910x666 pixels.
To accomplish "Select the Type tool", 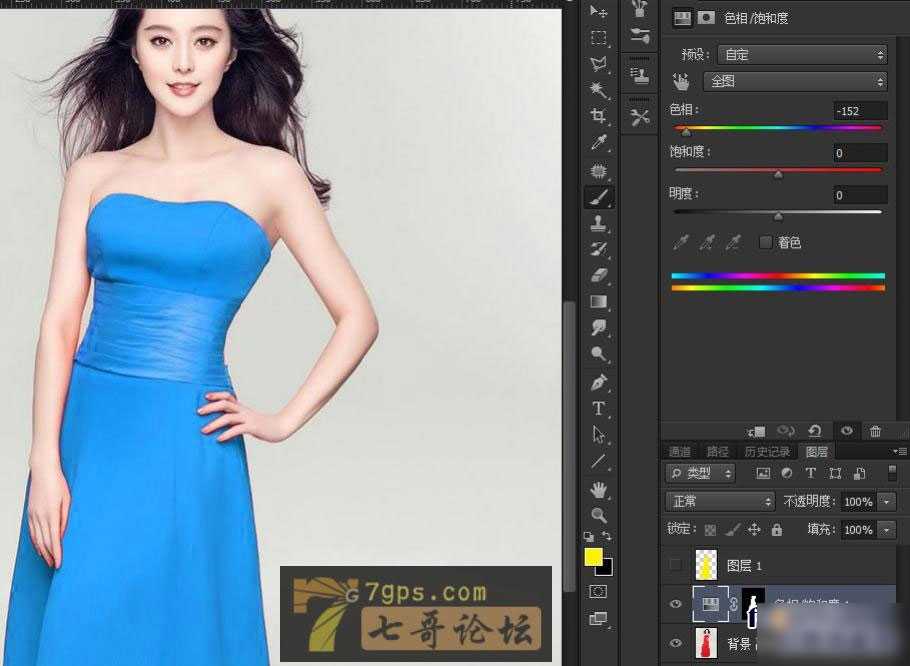I will [x=598, y=408].
